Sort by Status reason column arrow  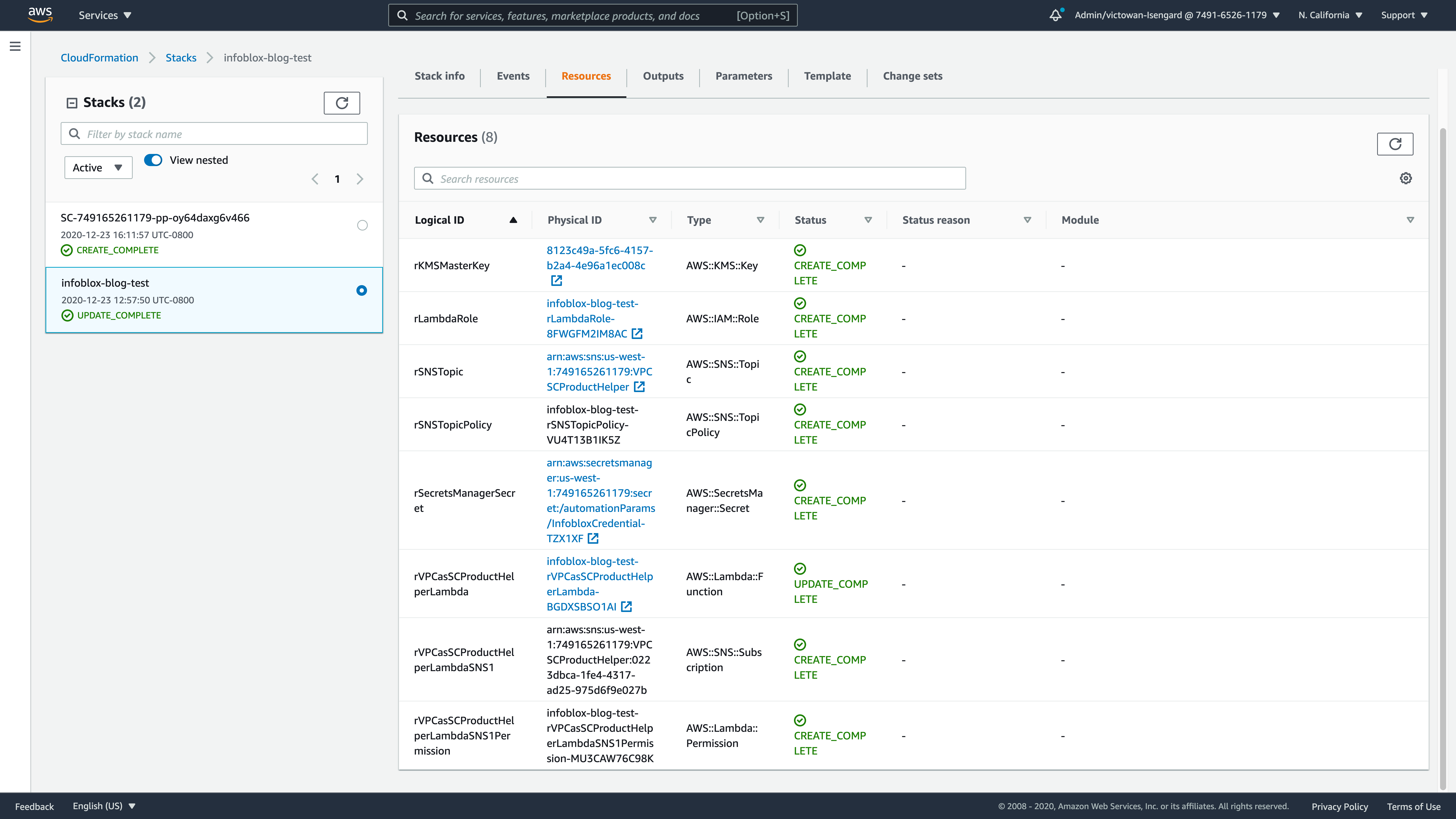coord(1028,220)
